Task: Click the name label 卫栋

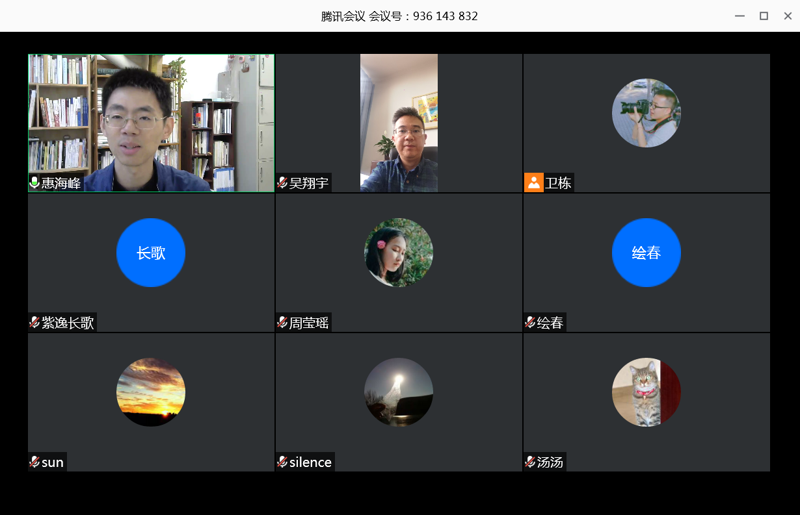Action: point(558,183)
